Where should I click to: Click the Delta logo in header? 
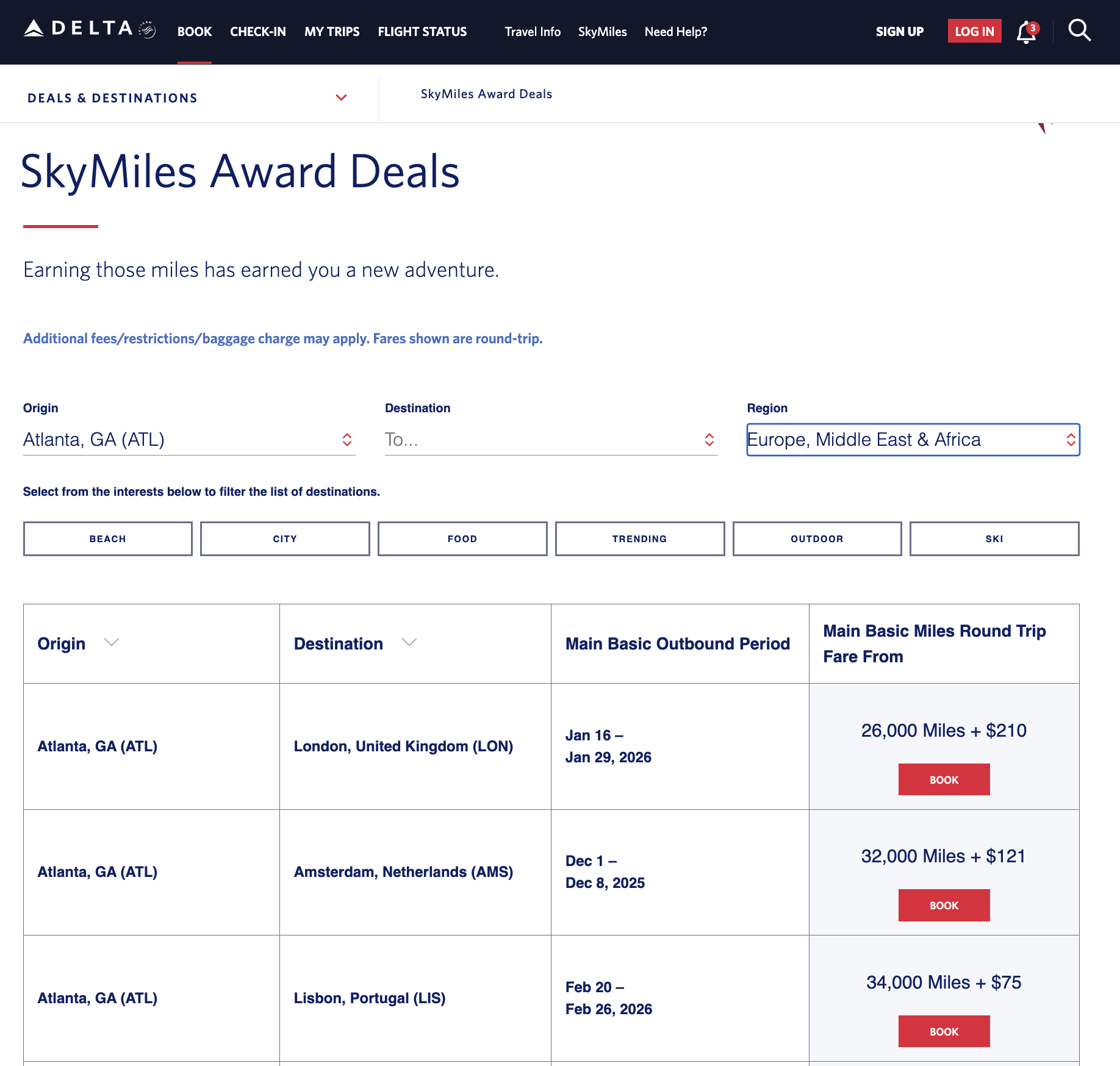89,29
